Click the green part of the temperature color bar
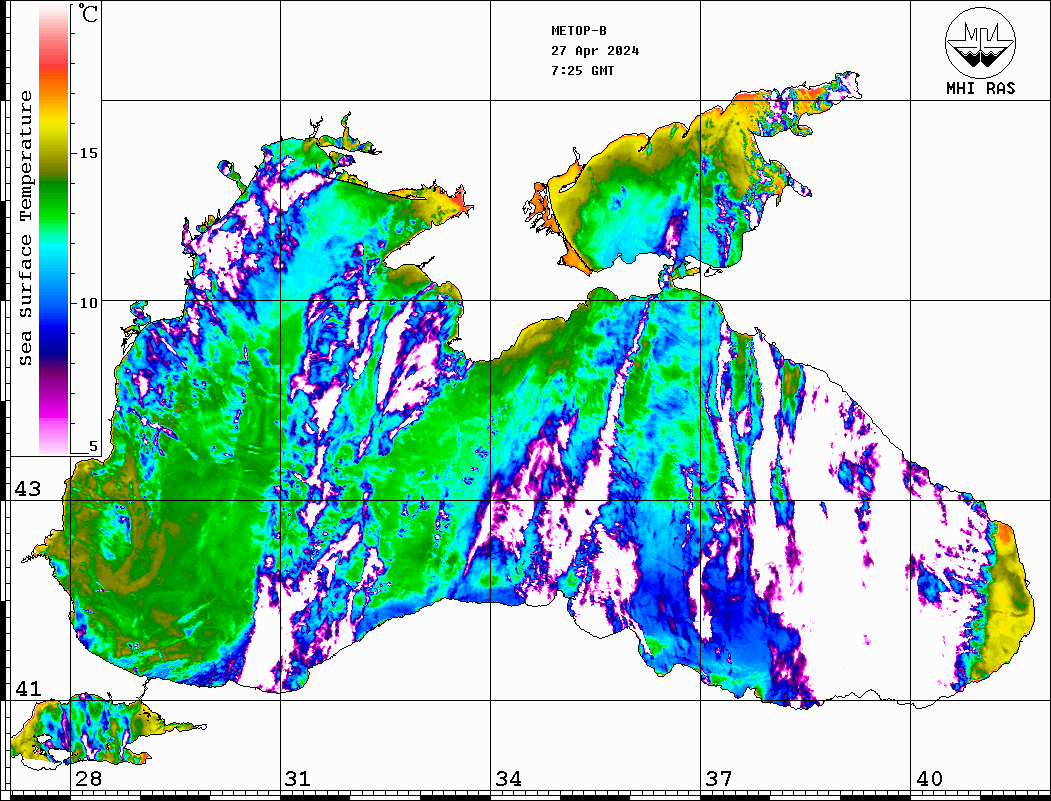Viewport: 1051px width, 801px height. pos(54,201)
